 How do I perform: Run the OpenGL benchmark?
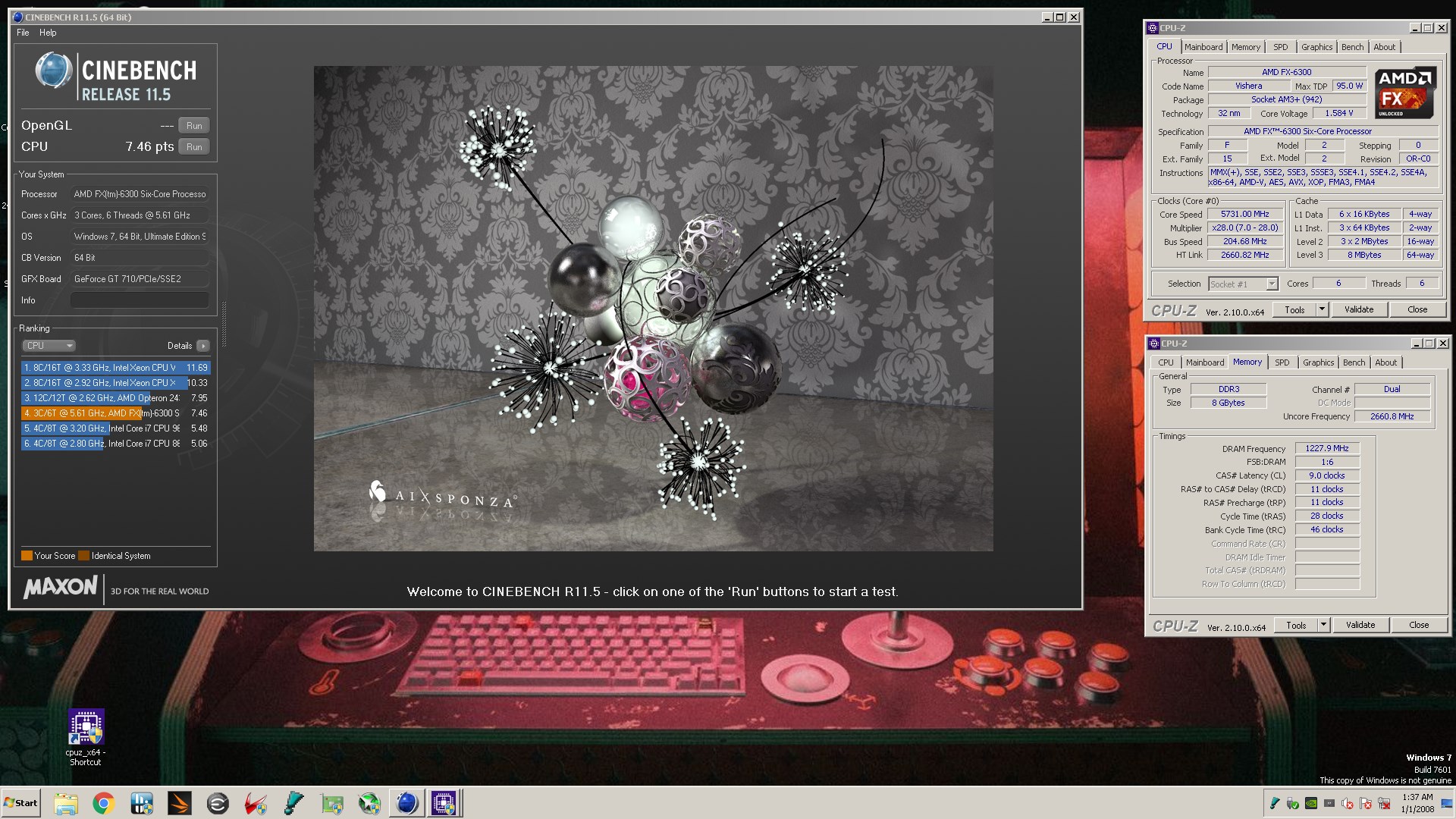194,126
